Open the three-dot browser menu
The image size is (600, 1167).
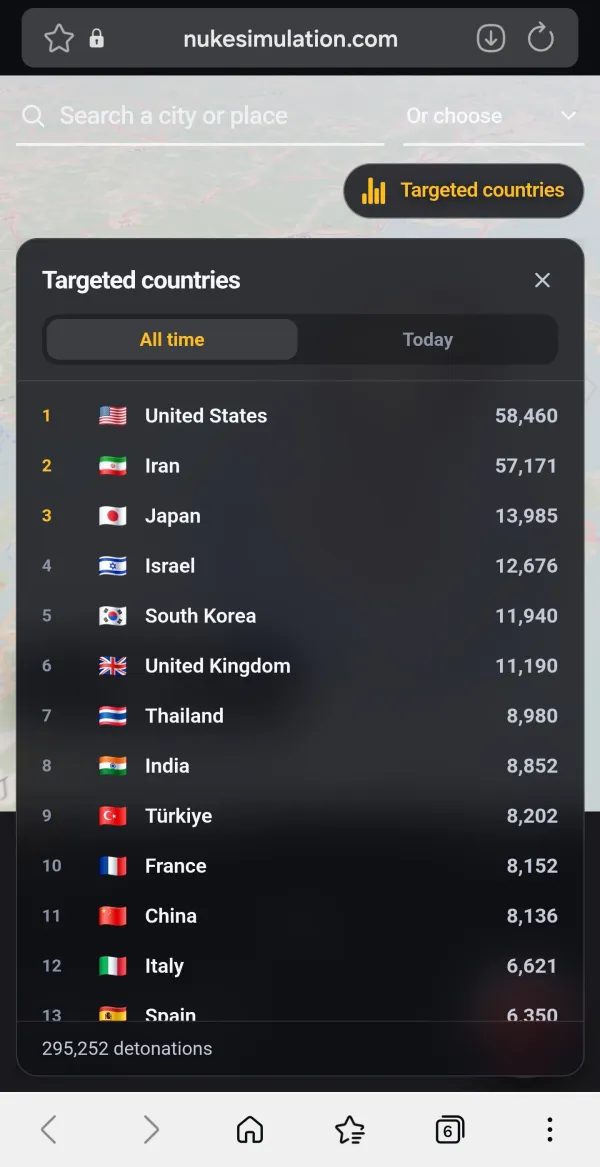[x=549, y=1129]
